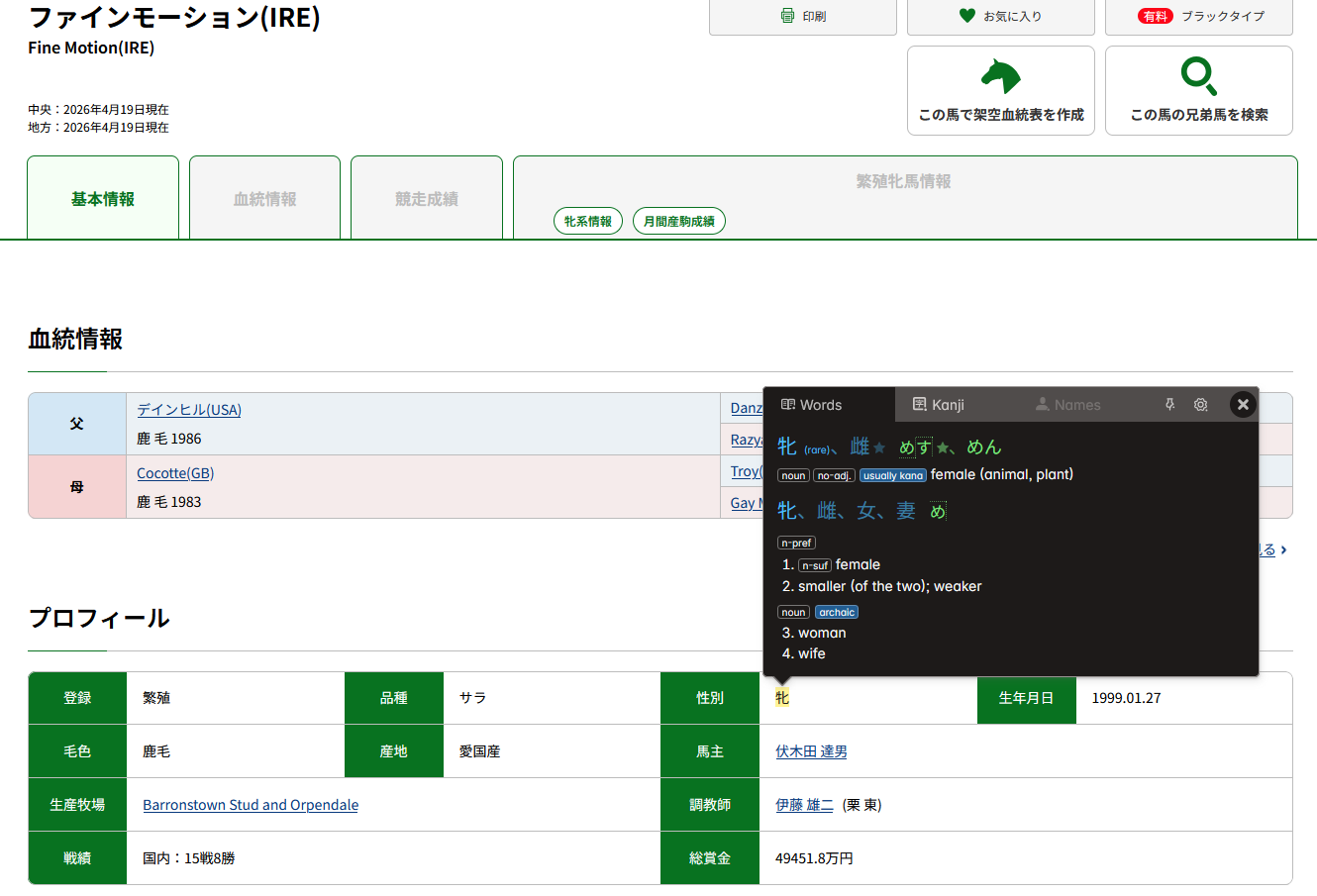Click the 'n-suf' tag in the popup
The height and width of the screenshot is (896, 1317).
pyautogui.click(x=815, y=565)
